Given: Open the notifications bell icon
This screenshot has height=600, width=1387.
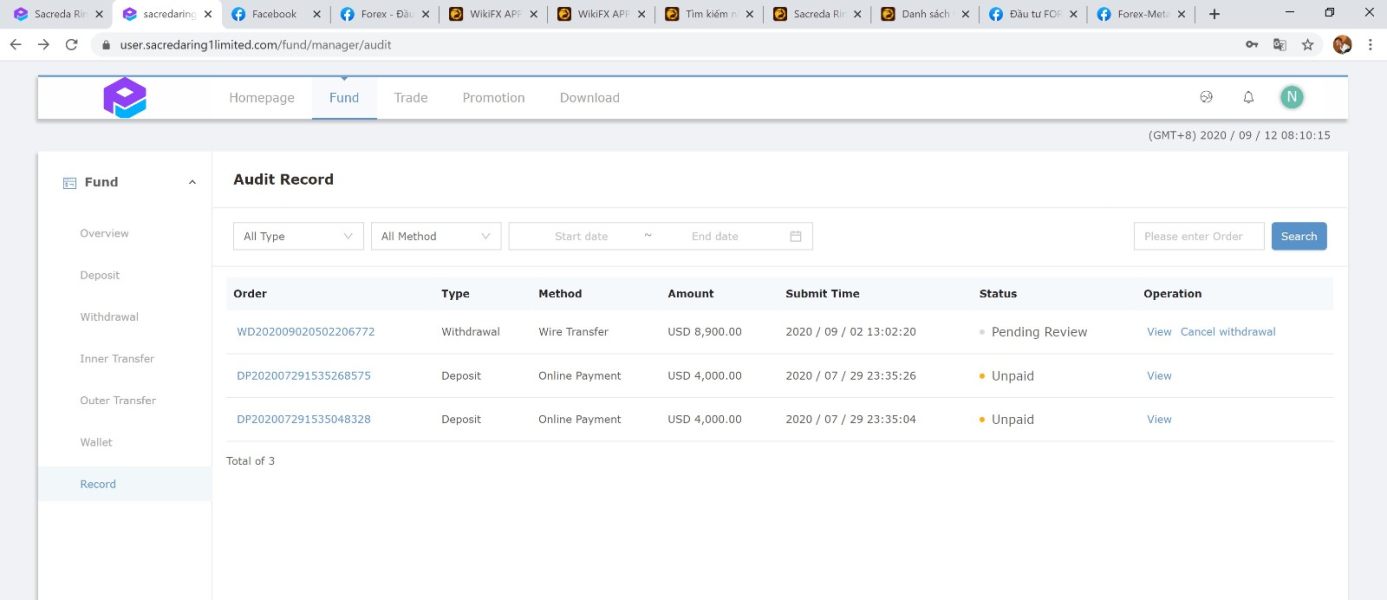Looking at the screenshot, I should pyautogui.click(x=1248, y=97).
